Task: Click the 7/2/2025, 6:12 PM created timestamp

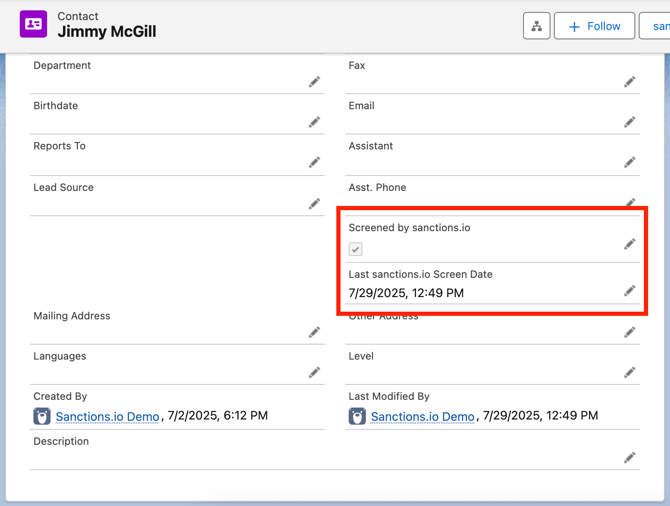Action: (217, 415)
